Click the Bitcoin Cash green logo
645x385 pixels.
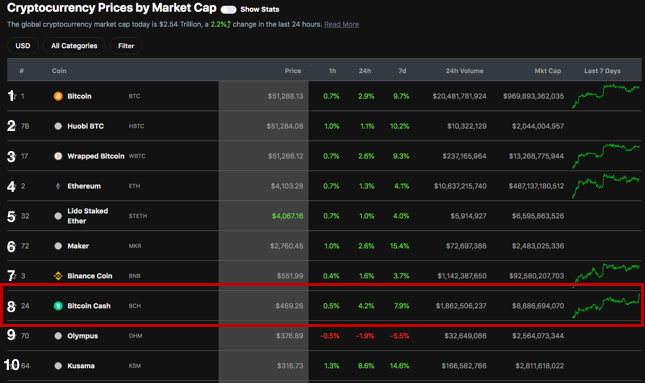(58, 306)
